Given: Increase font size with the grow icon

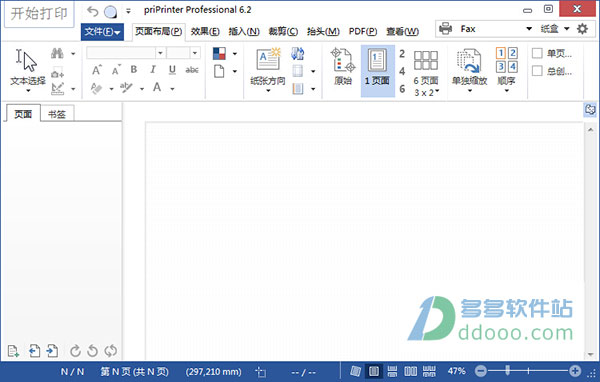Looking at the screenshot, I should click(x=97, y=70).
